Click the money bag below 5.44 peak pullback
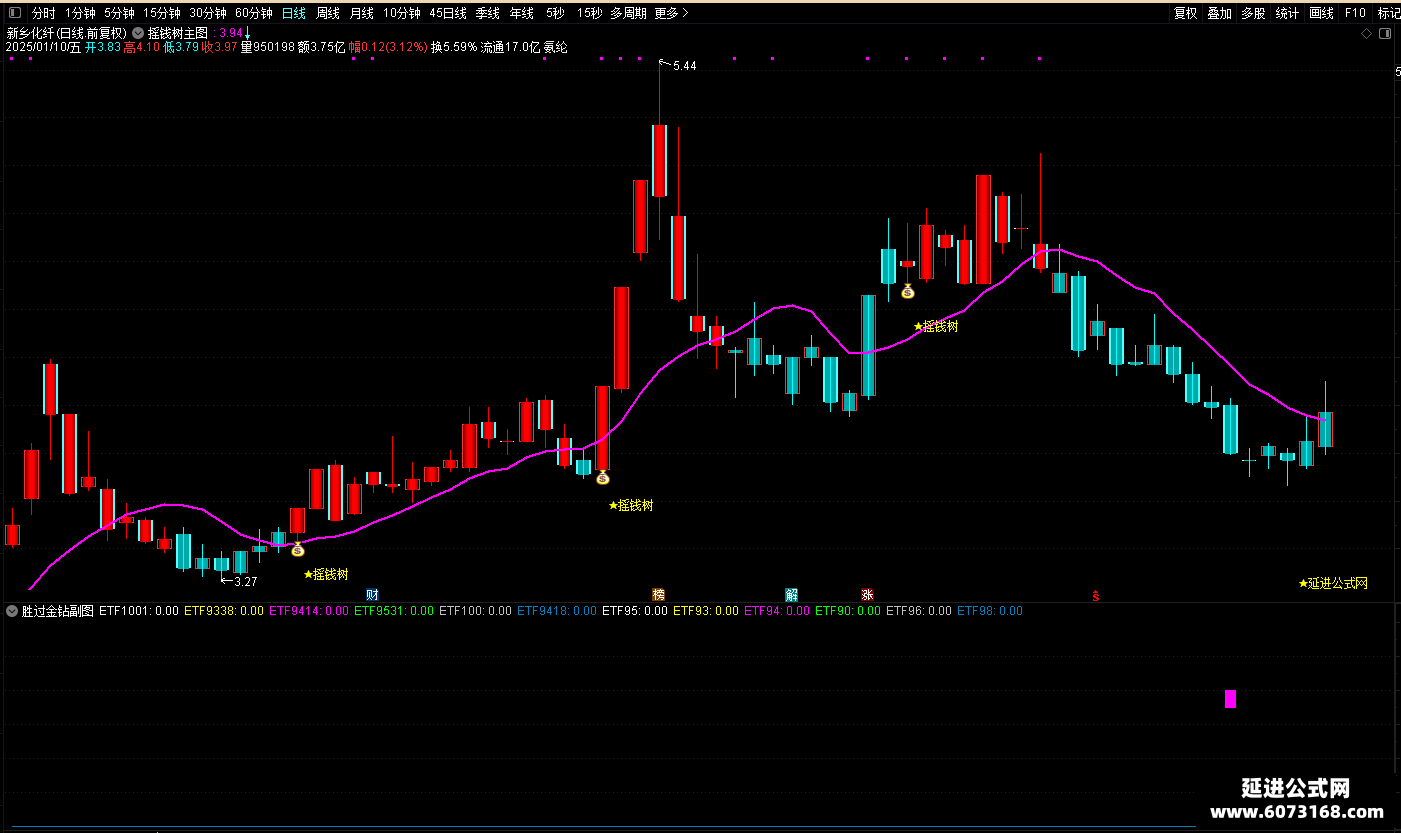Image resolution: width=1401 pixels, height=833 pixels. 907,291
